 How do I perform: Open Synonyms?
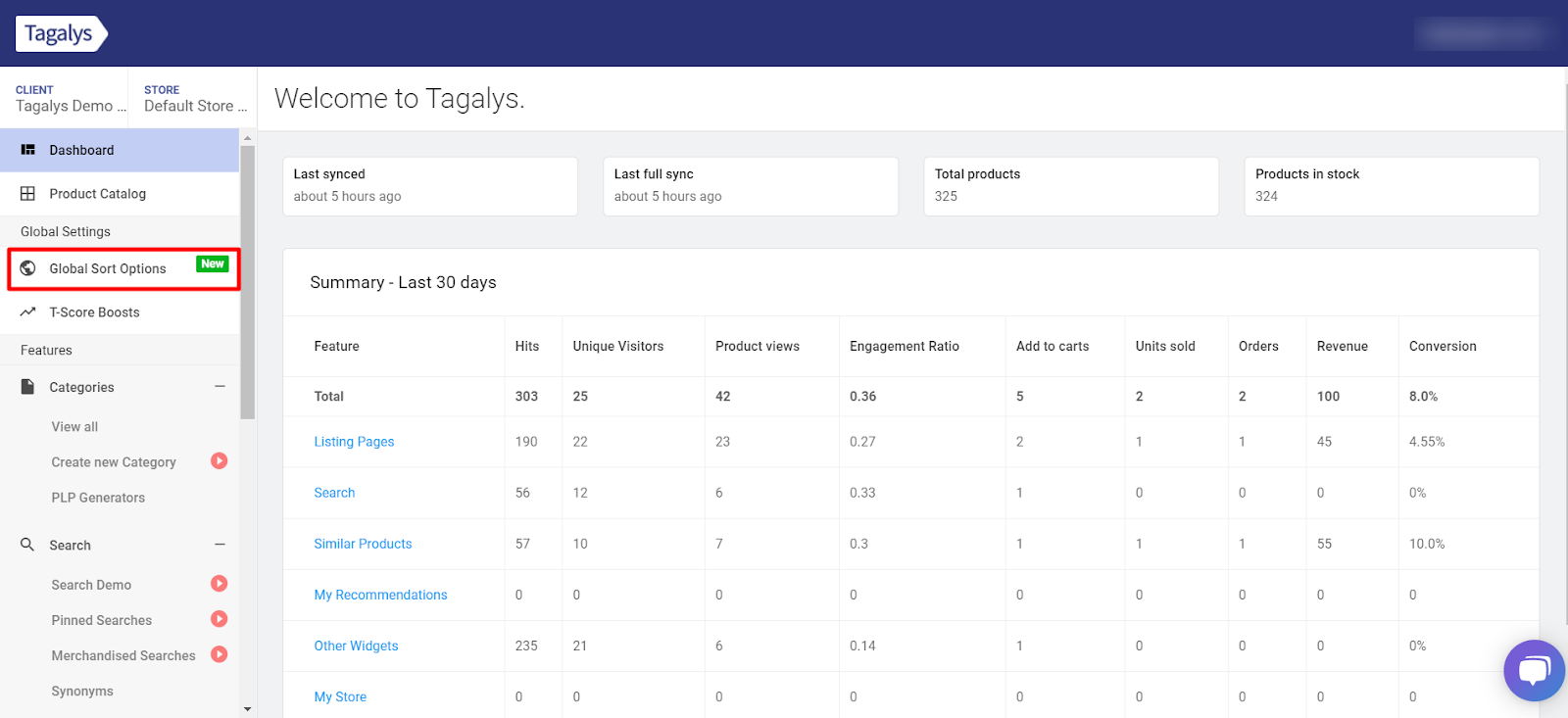coord(82,691)
